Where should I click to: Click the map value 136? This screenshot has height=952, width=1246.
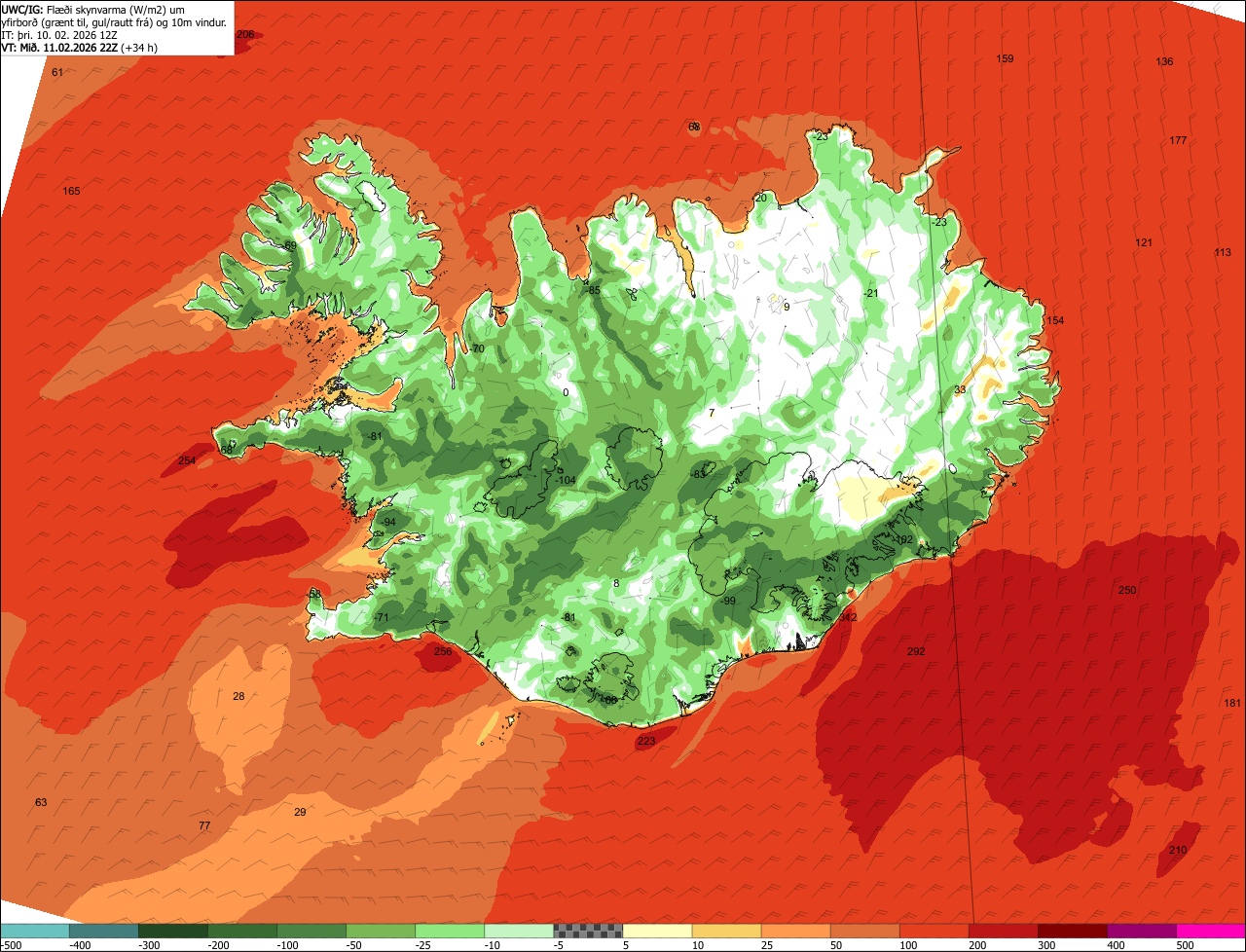pyautogui.click(x=1164, y=61)
